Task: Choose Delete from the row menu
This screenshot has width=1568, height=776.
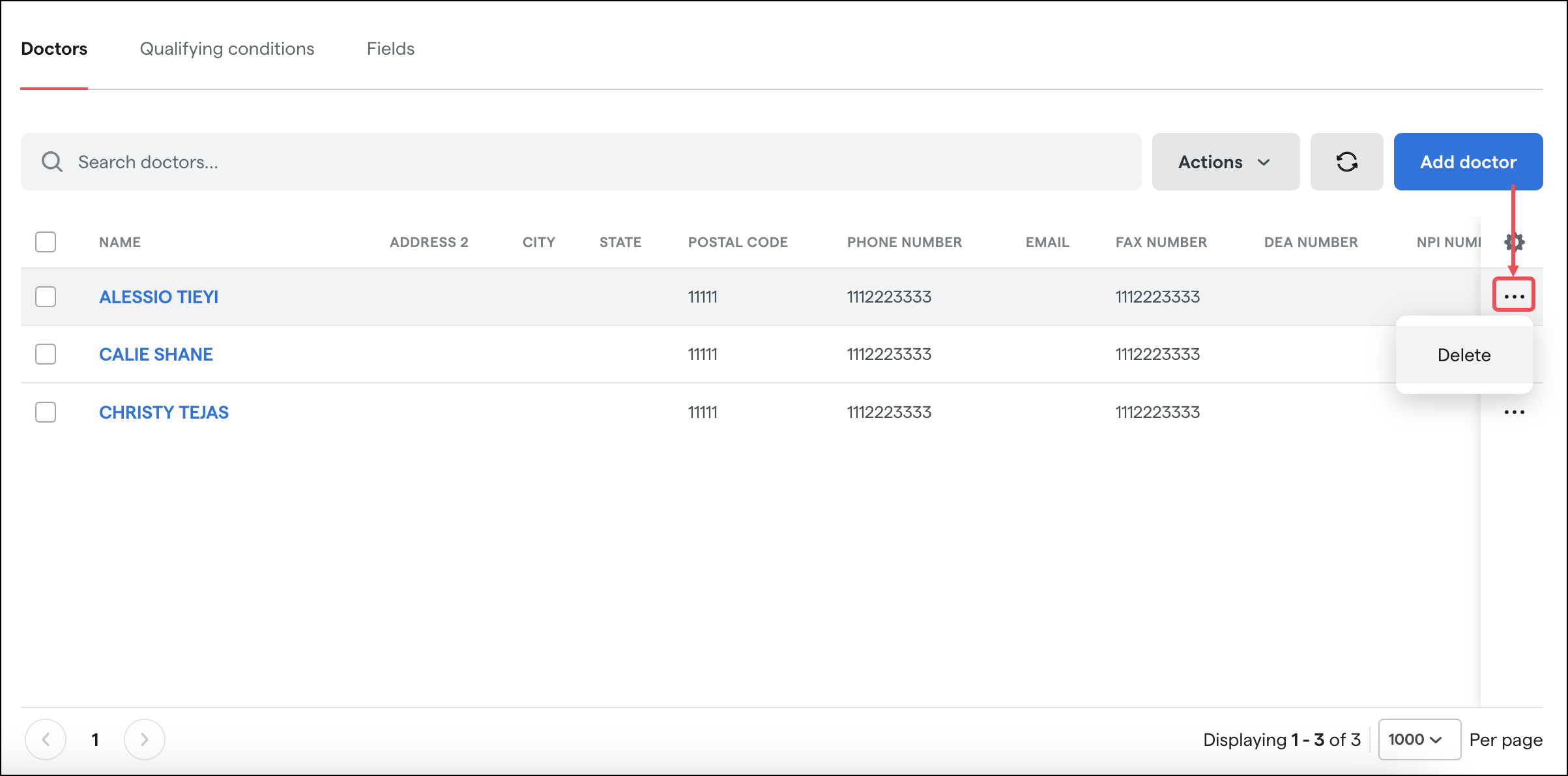Action: point(1464,355)
